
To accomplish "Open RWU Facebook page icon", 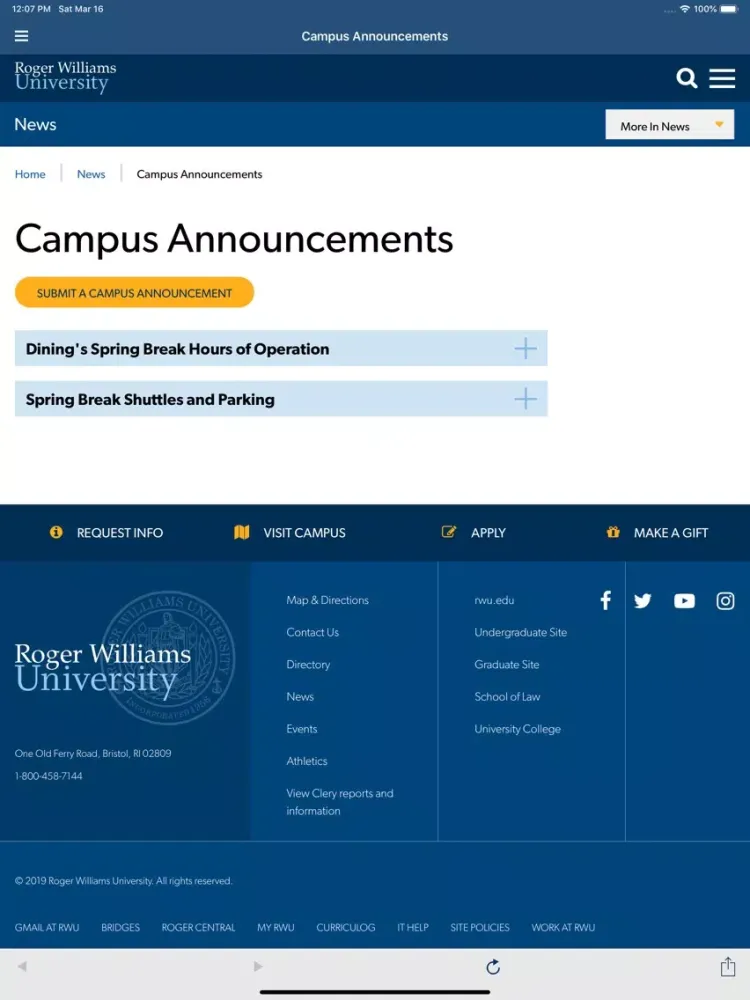I will pos(605,600).
